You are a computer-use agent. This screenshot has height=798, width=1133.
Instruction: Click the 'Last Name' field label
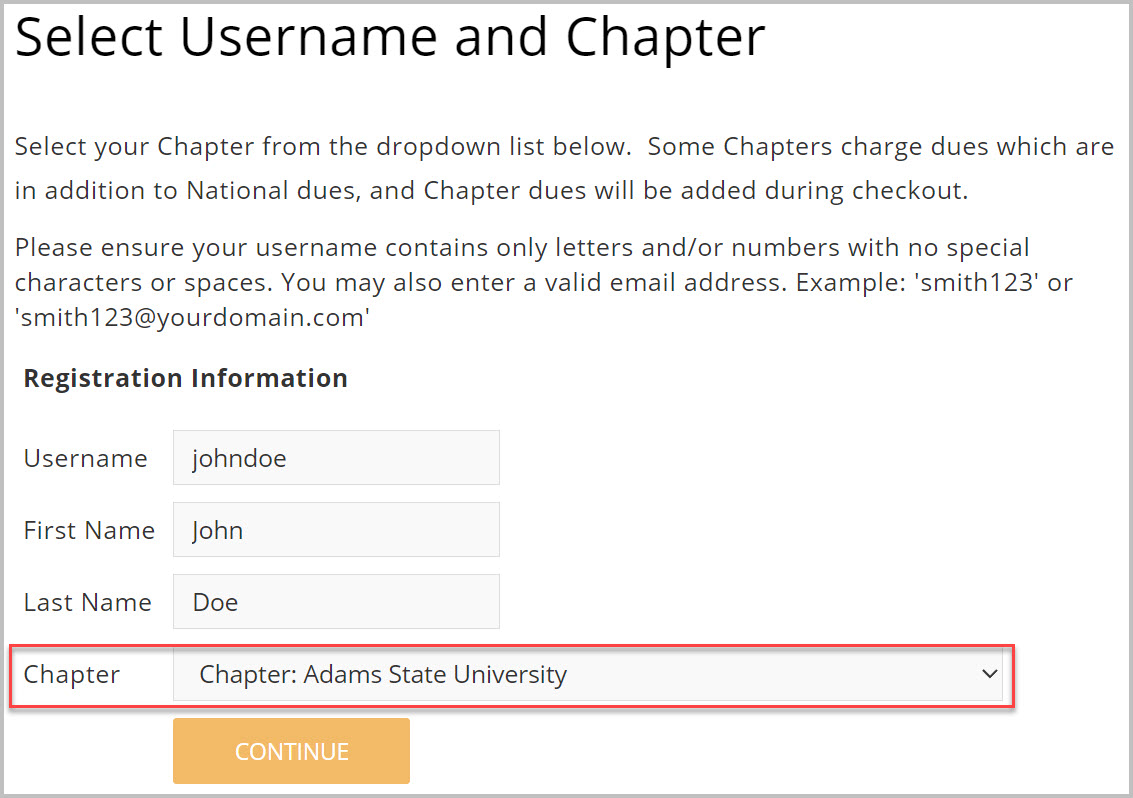point(88,602)
